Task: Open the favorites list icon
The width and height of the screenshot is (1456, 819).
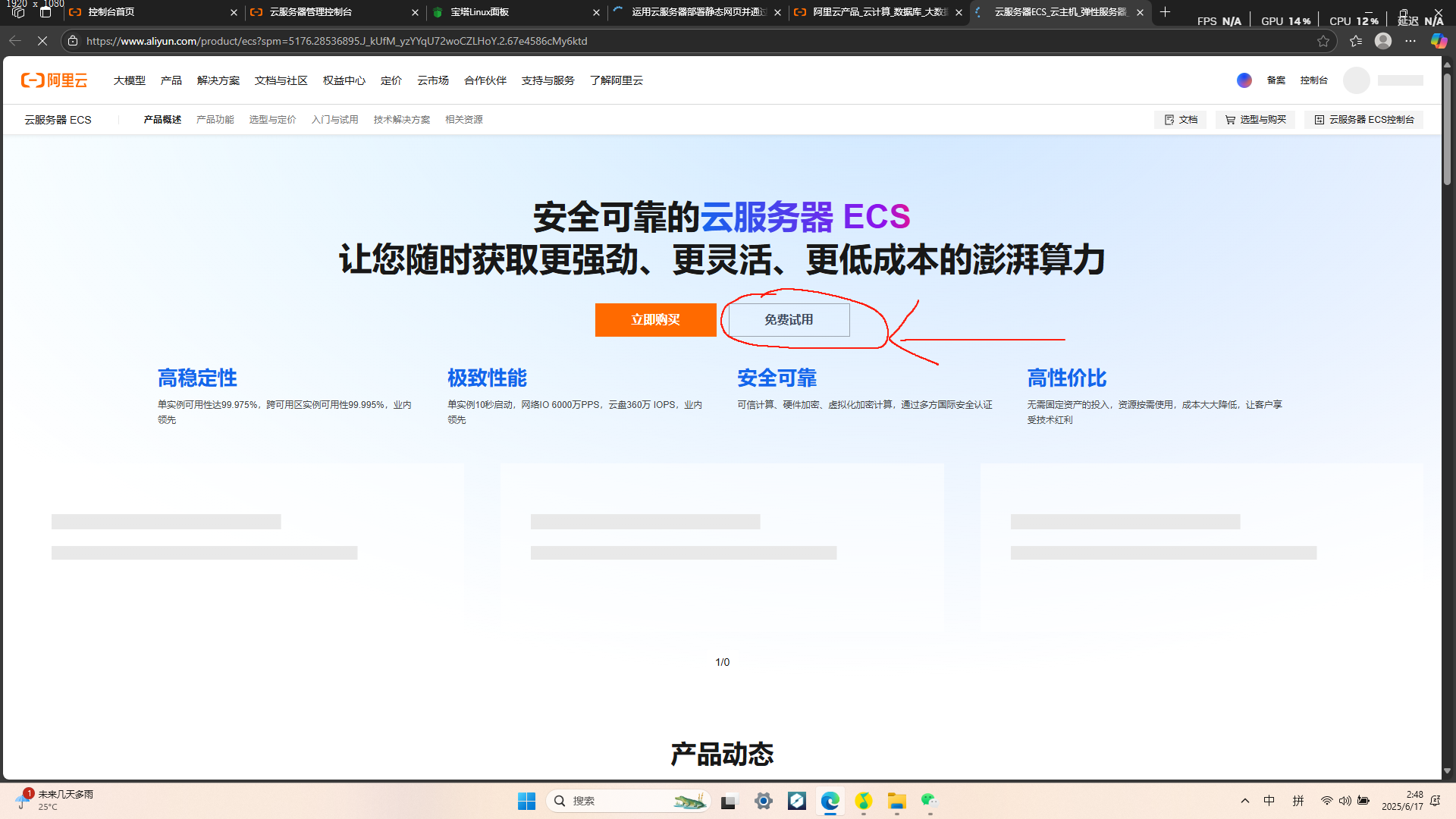Action: pos(1356,41)
